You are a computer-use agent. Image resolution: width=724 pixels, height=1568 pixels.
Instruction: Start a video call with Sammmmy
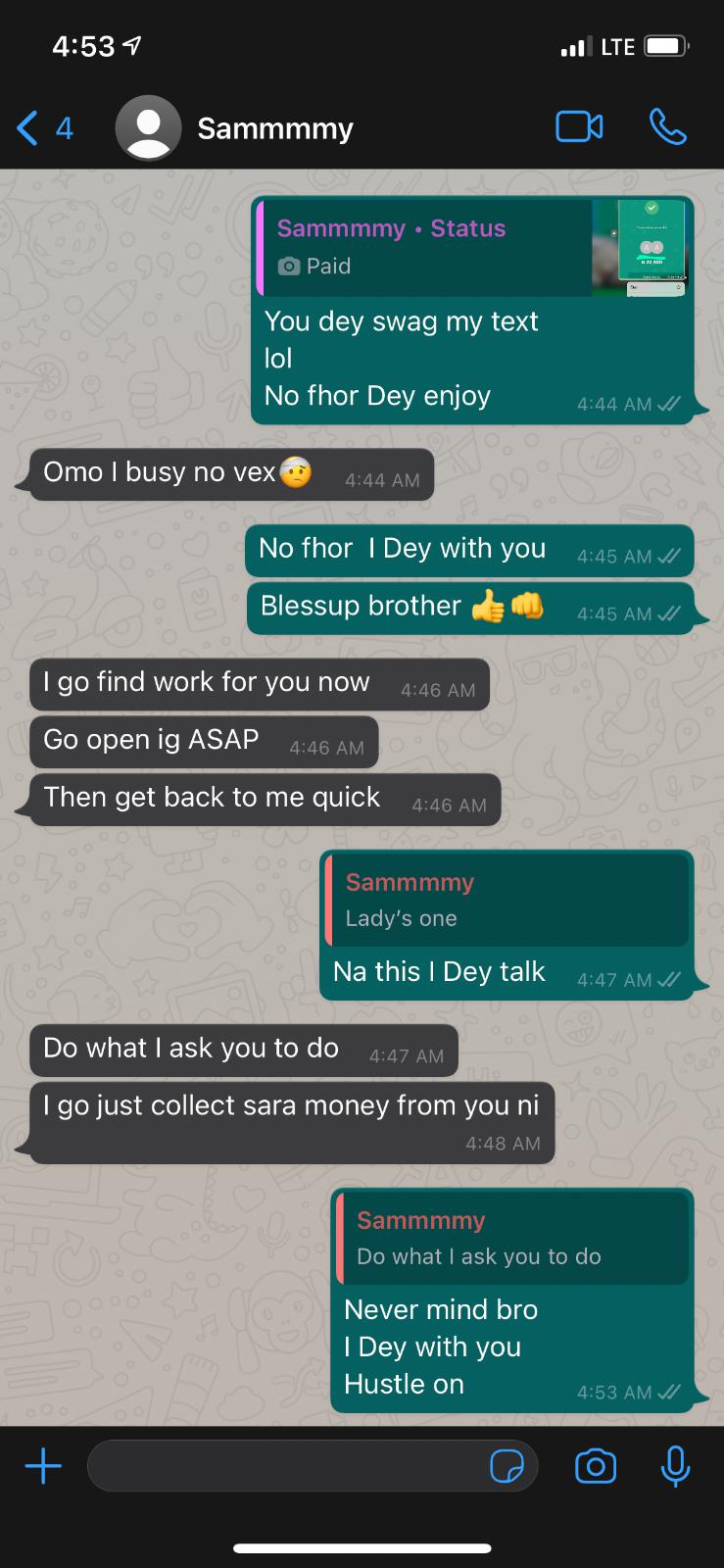(x=579, y=127)
